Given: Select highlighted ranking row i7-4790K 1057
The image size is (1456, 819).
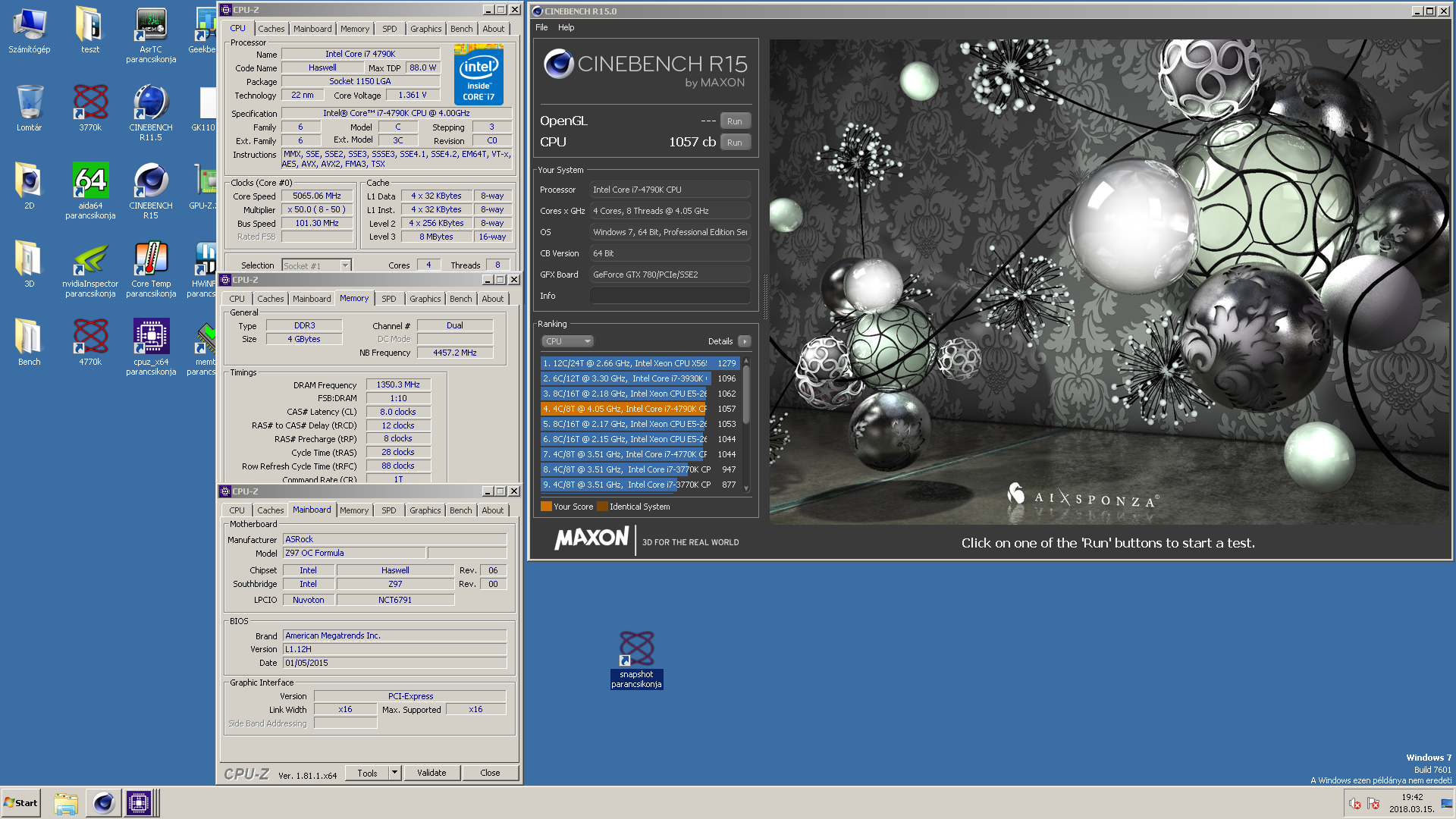Looking at the screenshot, I should pos(640,409).
